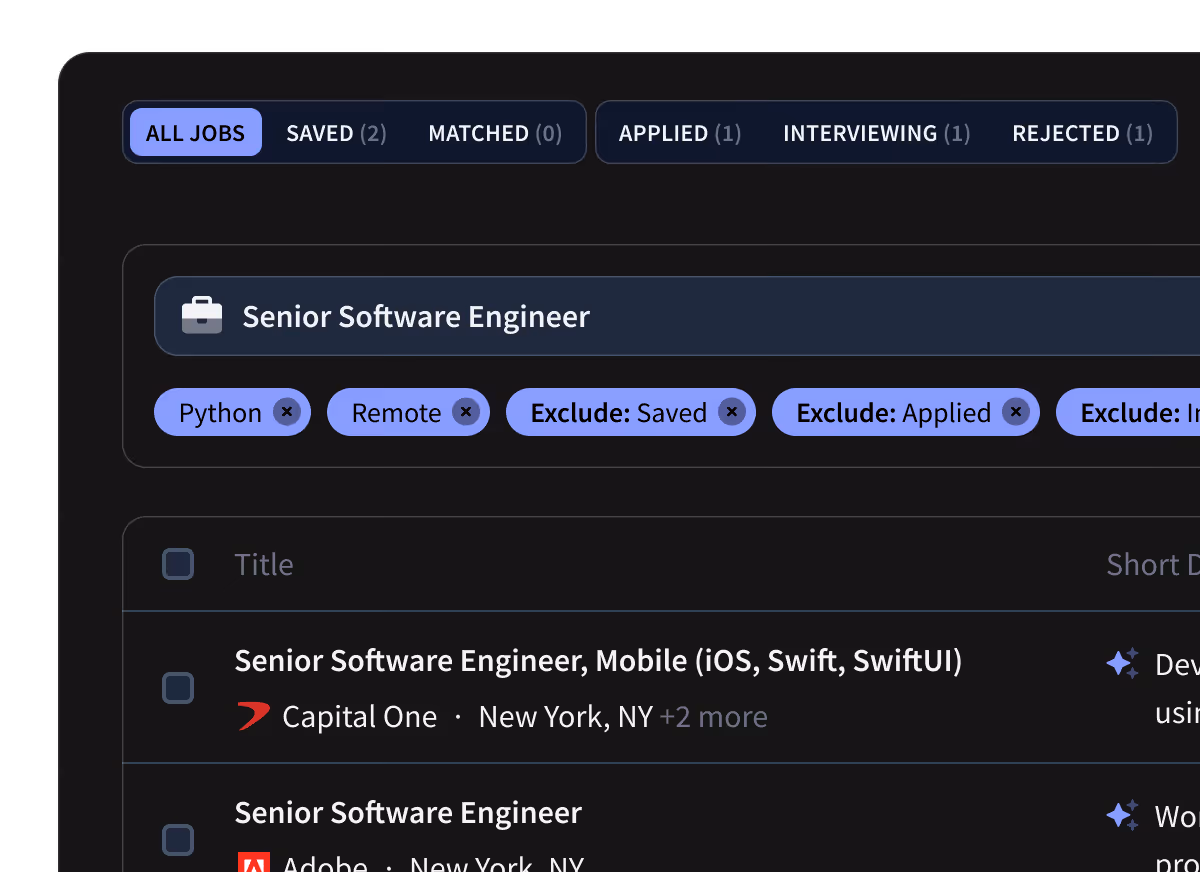The height and width of the screenshot is (872, 1200).
Task: Expand the +2 more locations
Action: coord(714,717)
